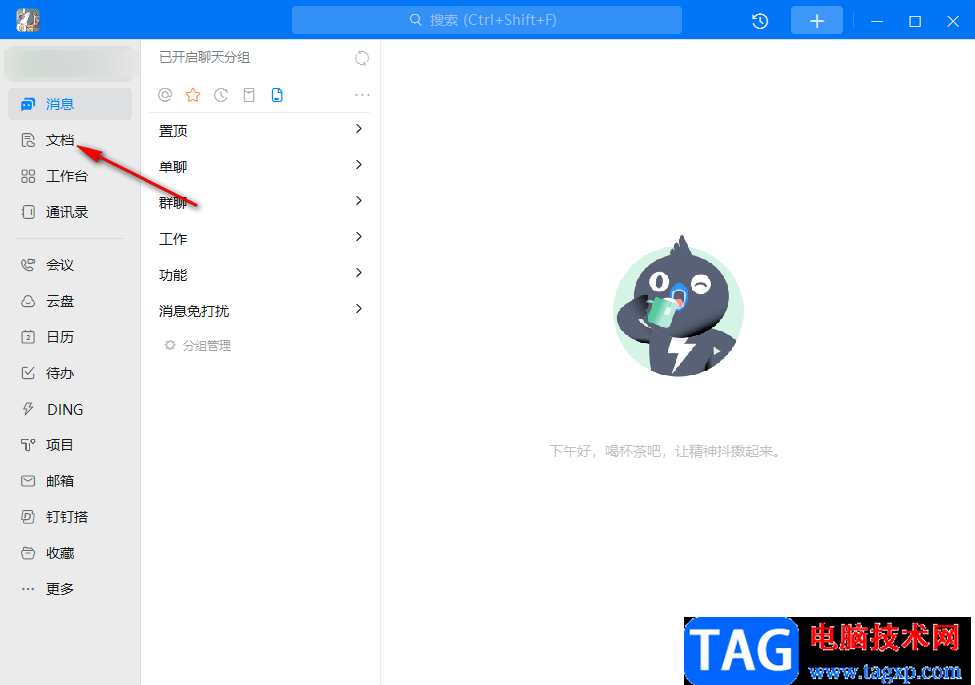Click the blue document filter icon
975x685 pixels.
[277, 95]
